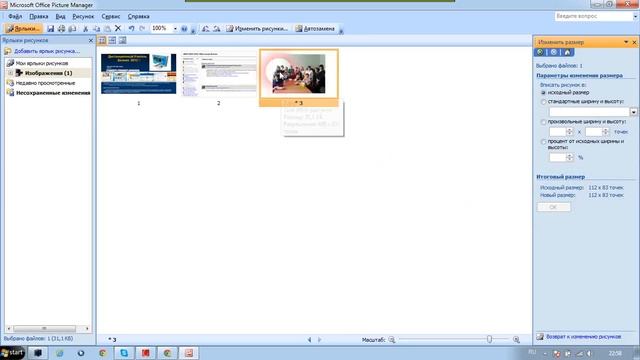
Task: Click the Rotate right icon
Action: coord(217,29)
